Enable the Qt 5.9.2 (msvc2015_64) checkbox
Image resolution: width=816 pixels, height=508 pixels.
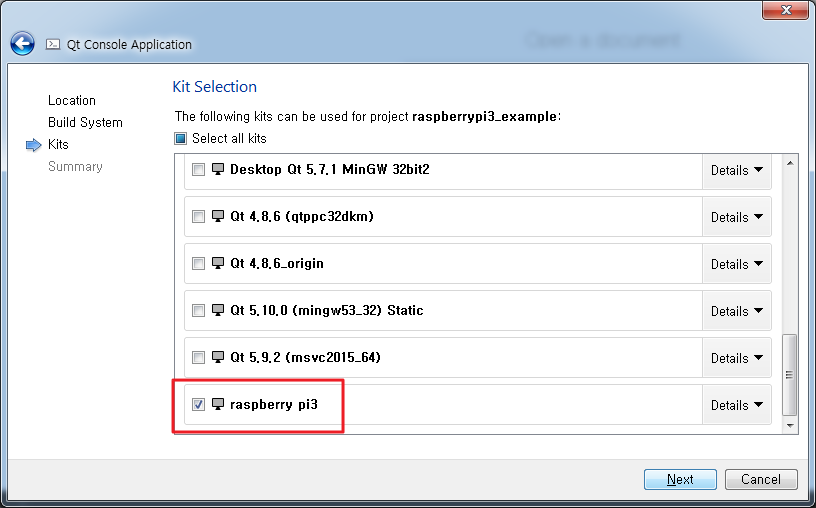point(198,358)
